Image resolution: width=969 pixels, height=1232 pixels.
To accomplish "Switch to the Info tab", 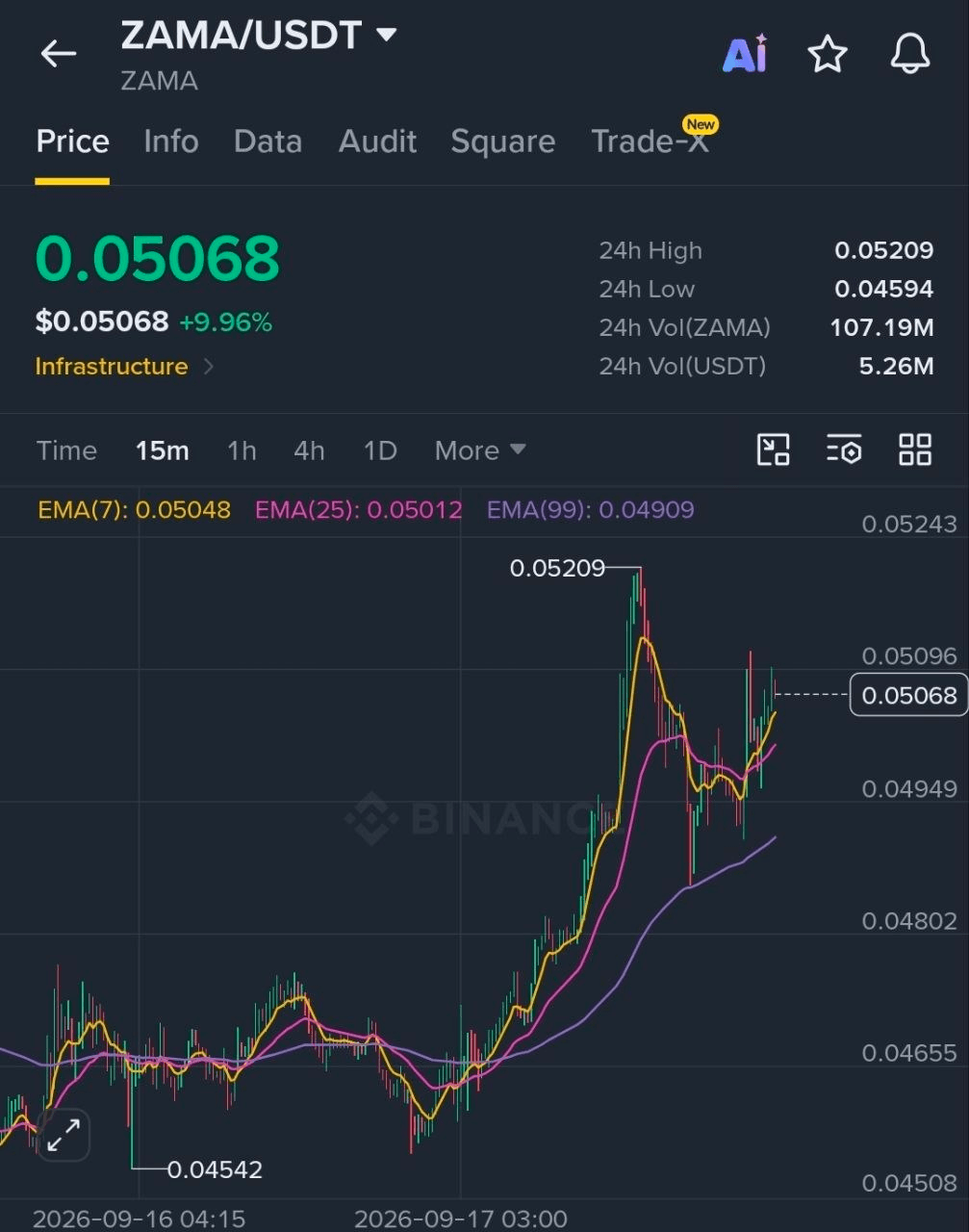I will pyautogui.click(x=171, y=141).
